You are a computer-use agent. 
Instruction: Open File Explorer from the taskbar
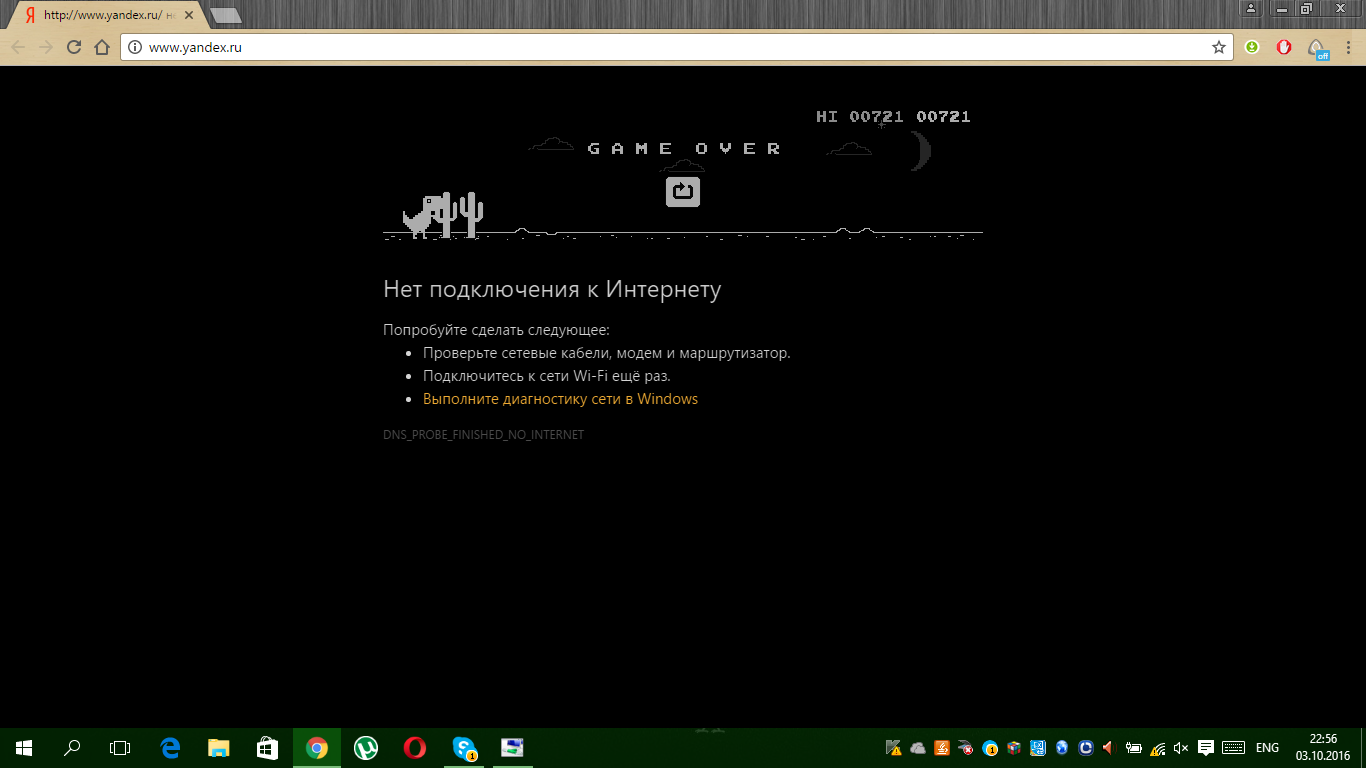pos(218,747)
